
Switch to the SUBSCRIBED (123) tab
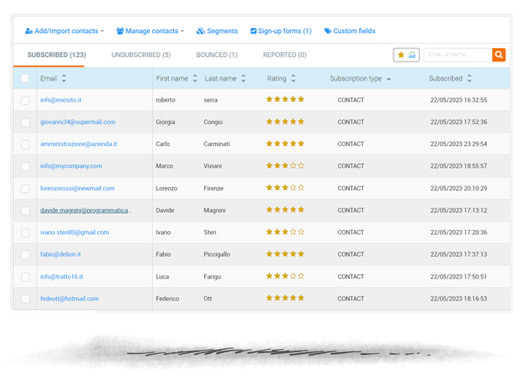57,55
